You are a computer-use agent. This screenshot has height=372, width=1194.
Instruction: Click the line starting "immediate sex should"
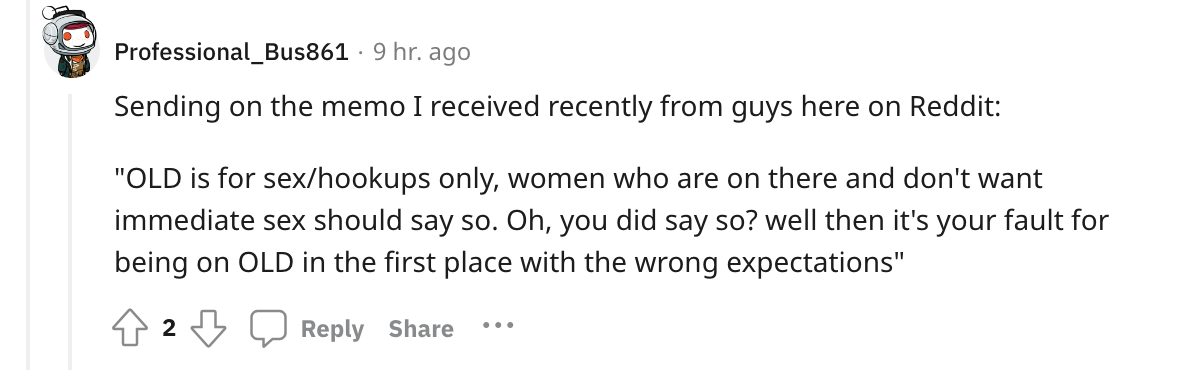click(611, 221)
